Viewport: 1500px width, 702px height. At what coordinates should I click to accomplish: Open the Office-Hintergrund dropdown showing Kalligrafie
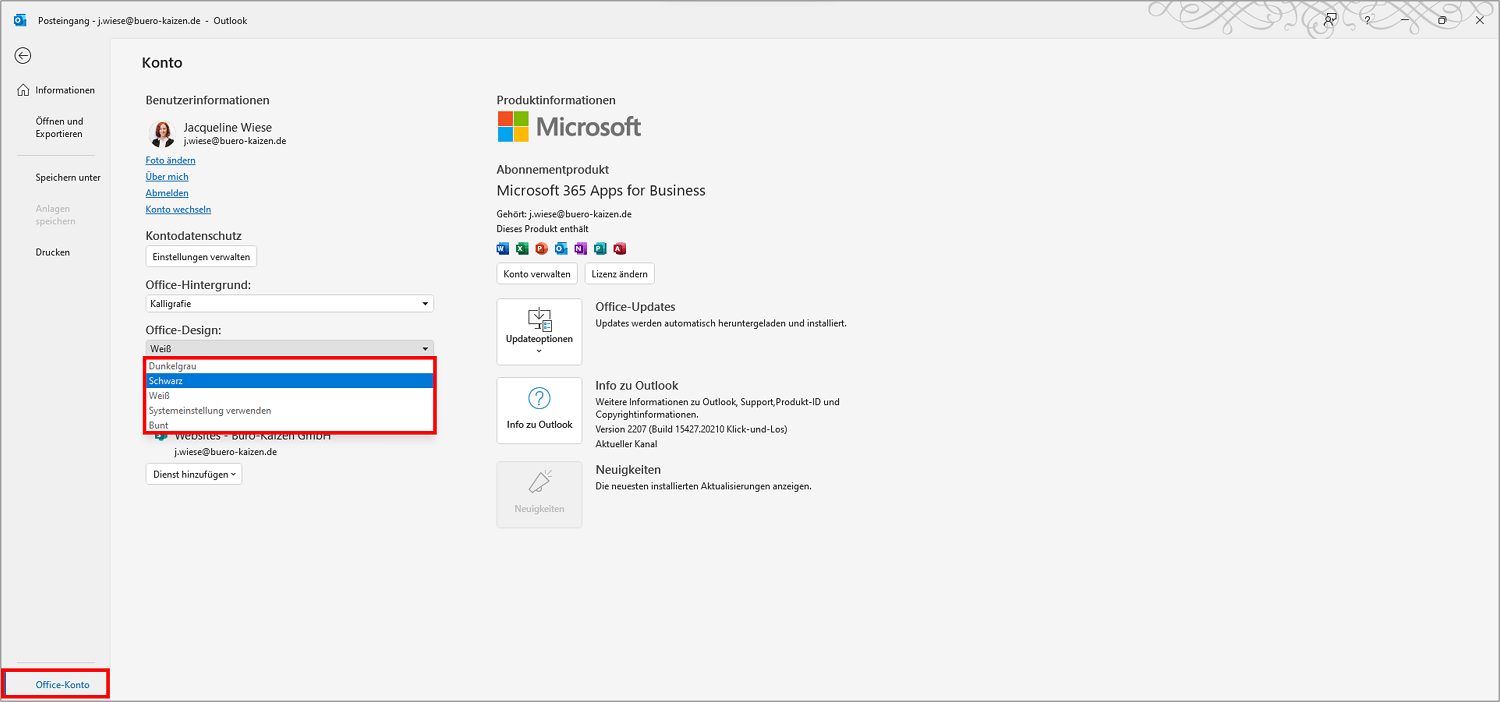(x=290, y=303)
